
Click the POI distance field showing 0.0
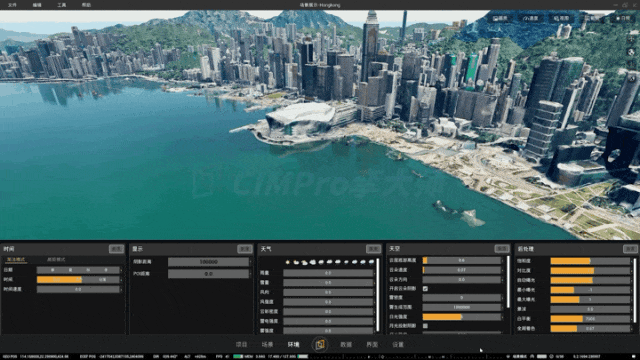pyautogui.click(x=208, y=273)
